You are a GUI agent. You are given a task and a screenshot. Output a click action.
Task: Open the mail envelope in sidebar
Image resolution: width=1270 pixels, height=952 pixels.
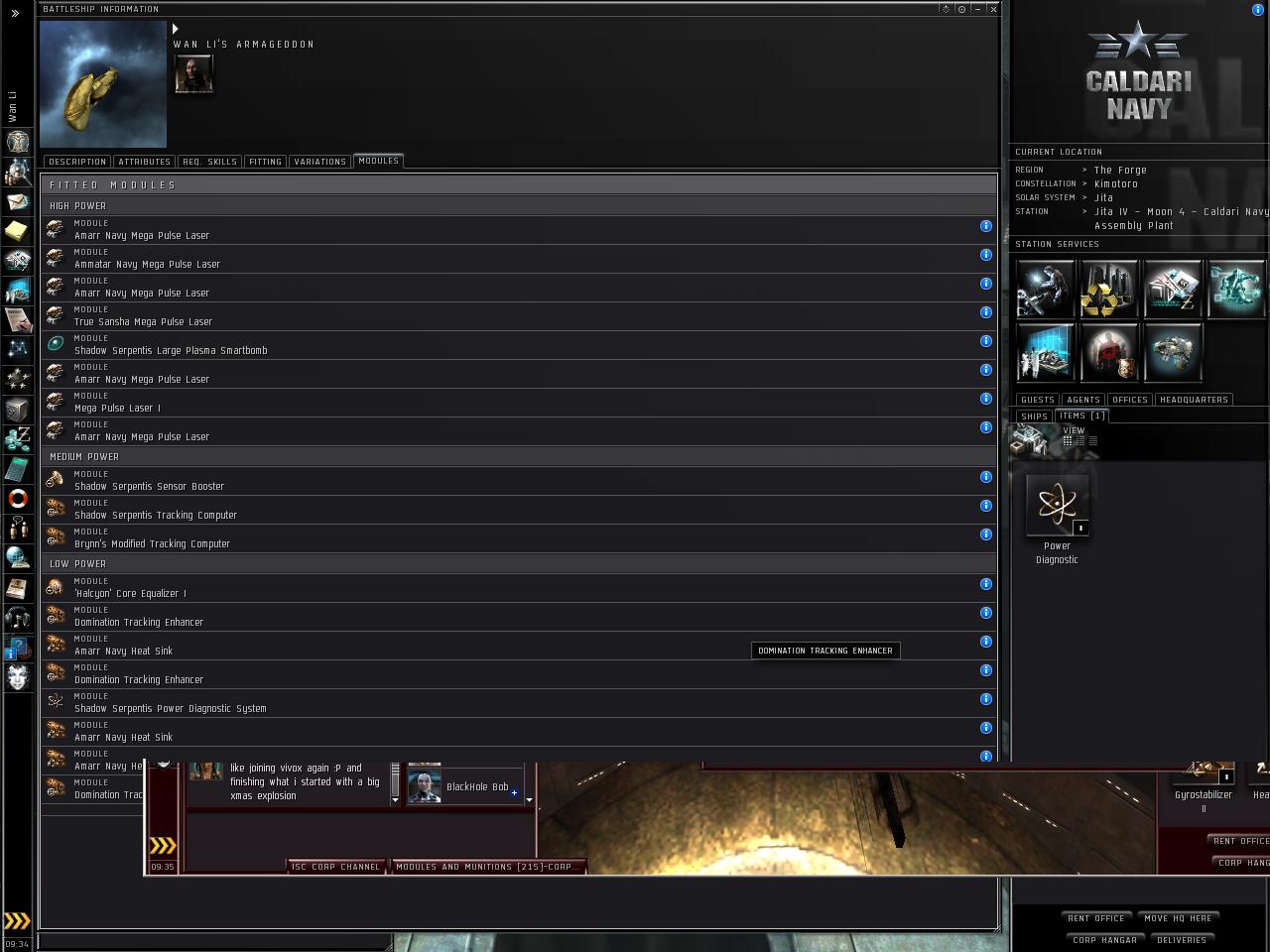tap(18, 201)
